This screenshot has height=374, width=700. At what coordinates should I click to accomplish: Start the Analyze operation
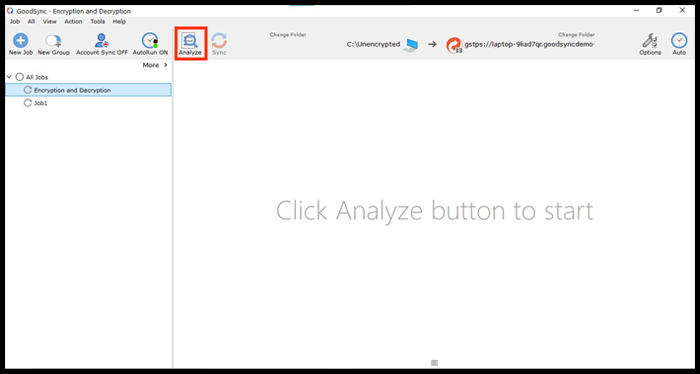[190, 44]
